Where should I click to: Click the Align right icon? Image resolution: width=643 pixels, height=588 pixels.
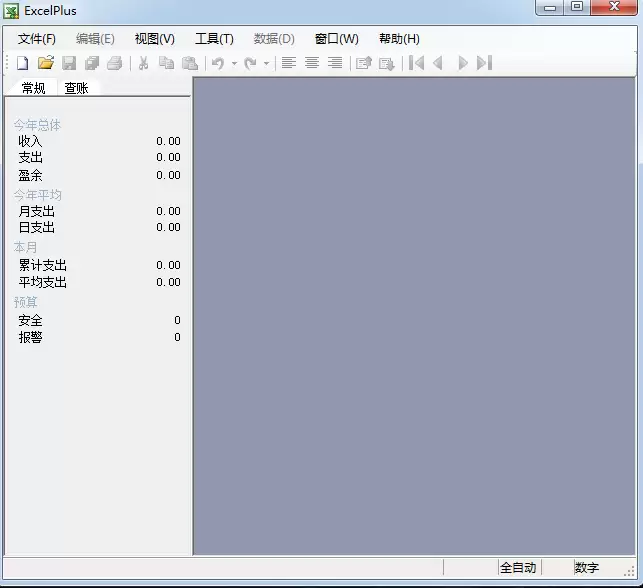click(x=335, y=63)
